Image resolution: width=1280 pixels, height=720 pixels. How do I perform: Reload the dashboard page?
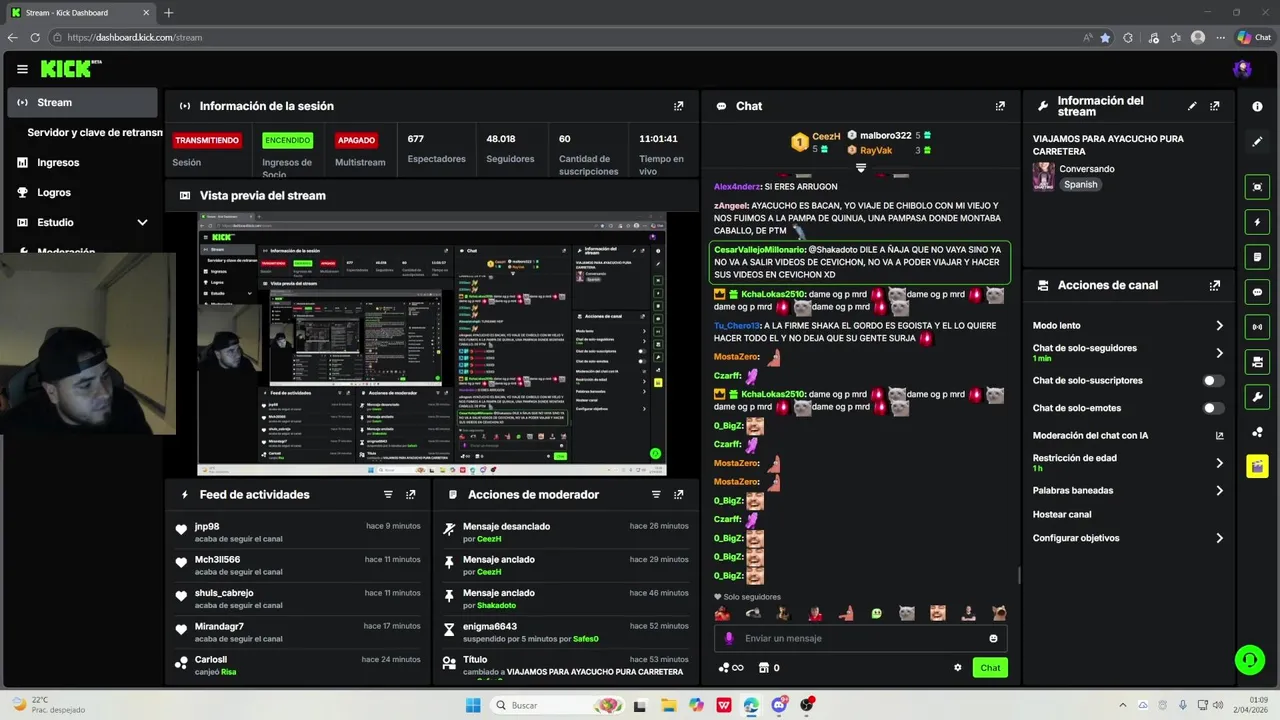point(35,37)
